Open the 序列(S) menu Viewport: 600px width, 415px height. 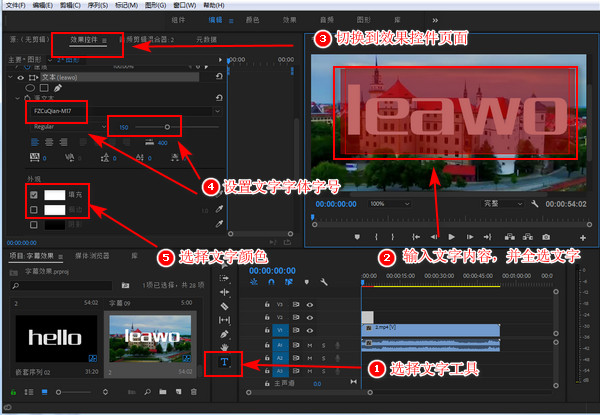click(98, 5)
